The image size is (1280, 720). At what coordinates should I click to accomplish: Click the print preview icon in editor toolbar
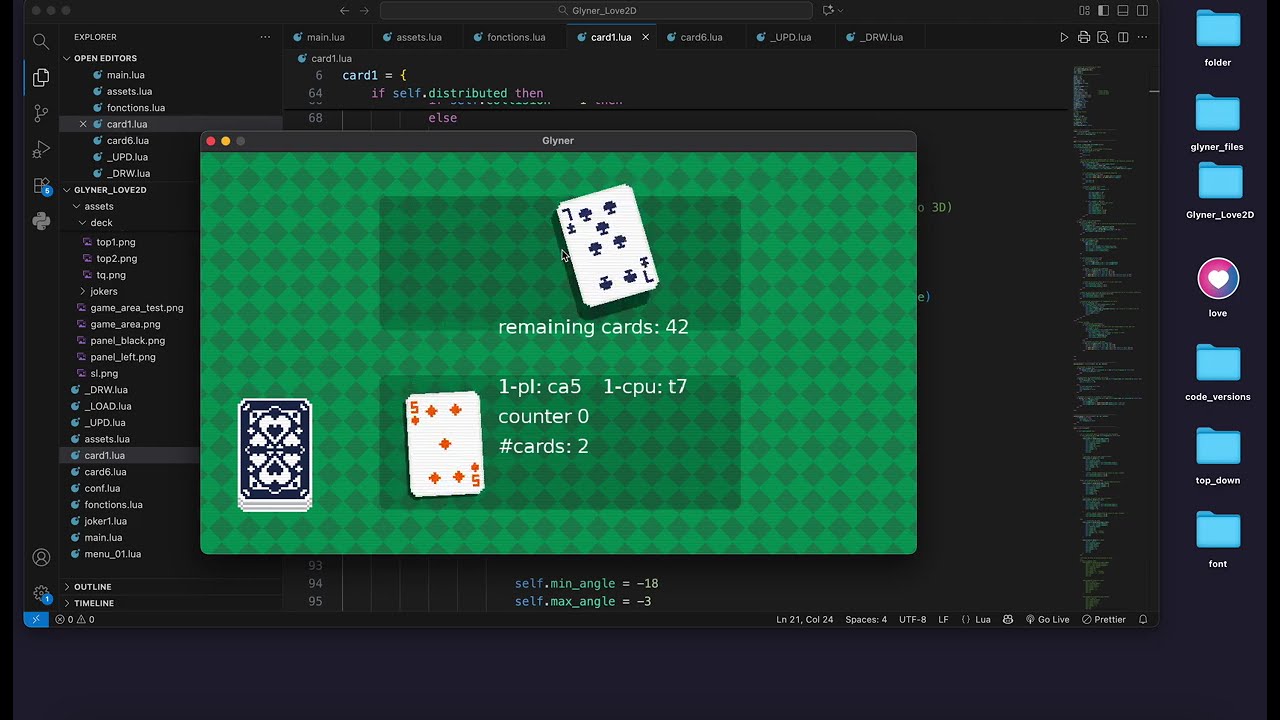click(1103, 37)
